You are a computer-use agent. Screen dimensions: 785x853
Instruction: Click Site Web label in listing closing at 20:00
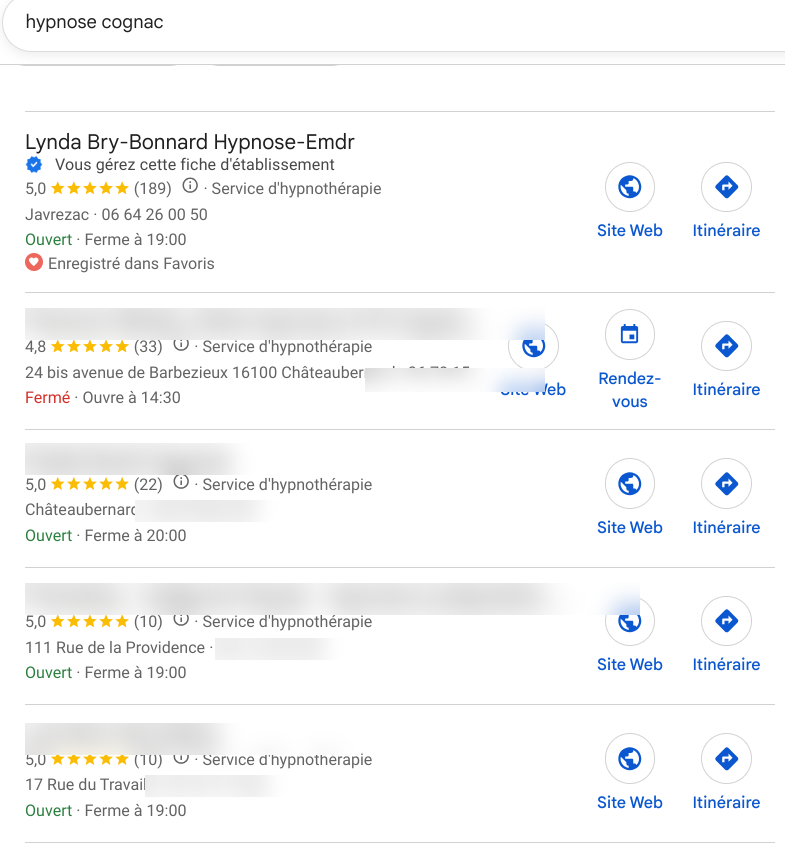pyautogui.click(x=629, y=527)
